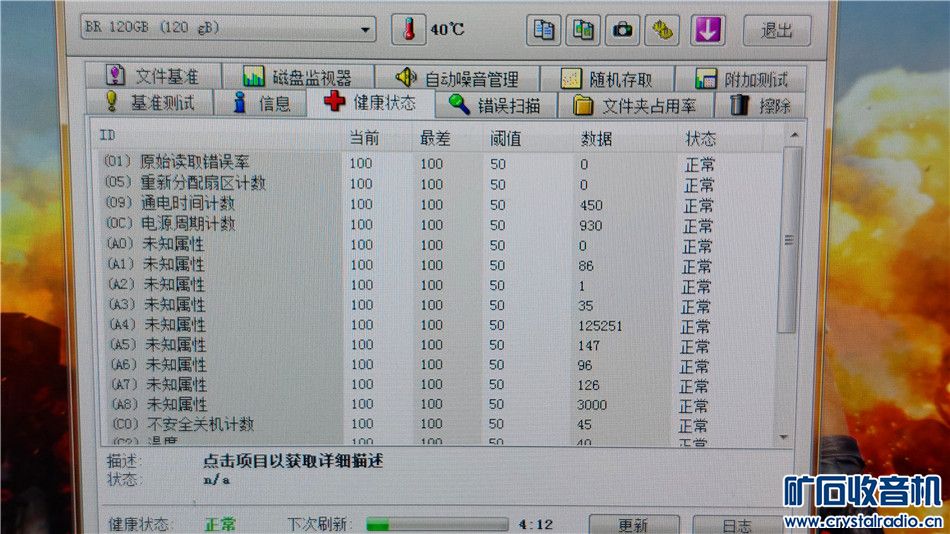This screenshot has width=950, height=534.
Task: Click the 点击项目以获取详细描述 description text
Action: coord(293,461)
